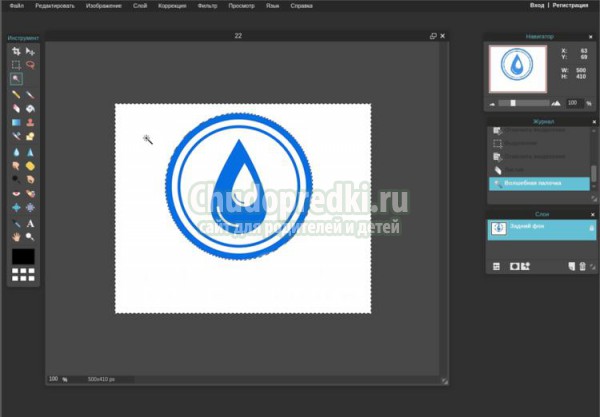The height and width of the screenshot is (417, 600).
Task: Open the Редактировать menu
Action: pos(55,6)
